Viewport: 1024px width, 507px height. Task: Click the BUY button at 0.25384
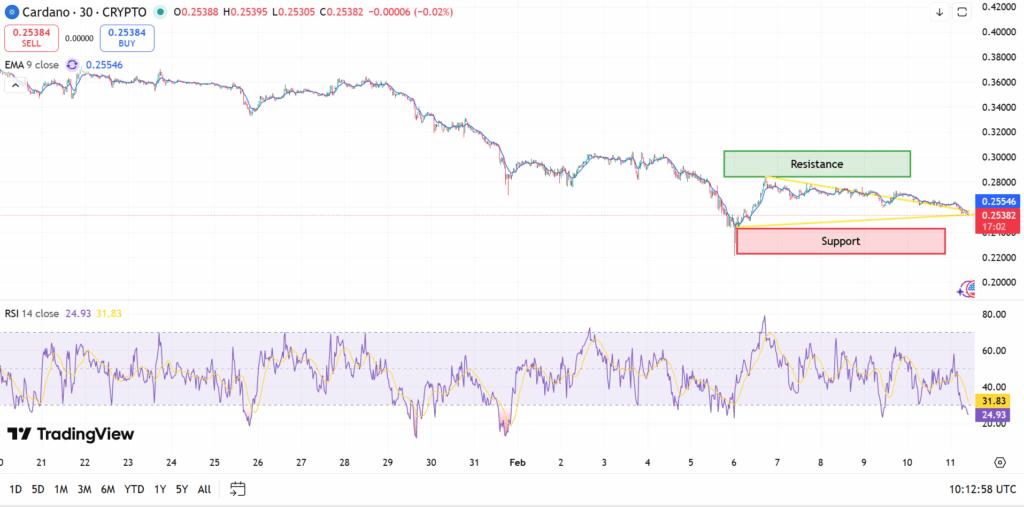click(x=126, y=38)
